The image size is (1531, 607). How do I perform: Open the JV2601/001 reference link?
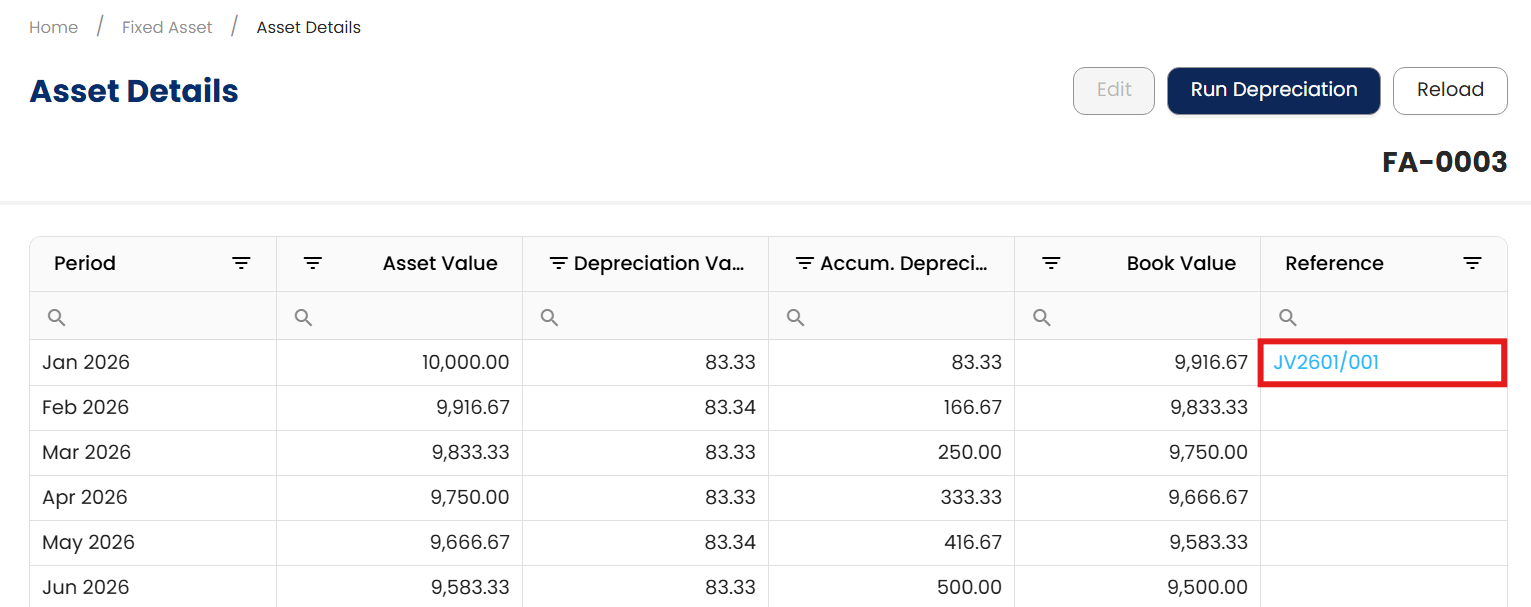click(x=1326, y=362)
